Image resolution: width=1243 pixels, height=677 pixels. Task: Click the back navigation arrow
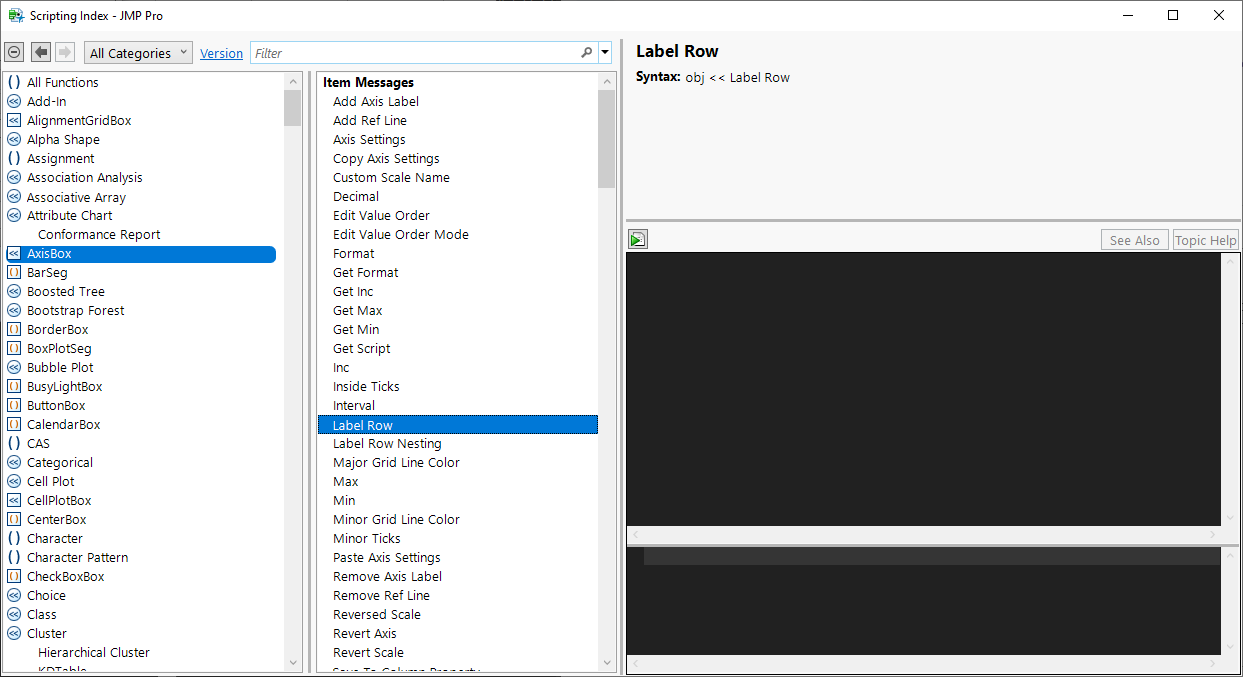point(39,51)
